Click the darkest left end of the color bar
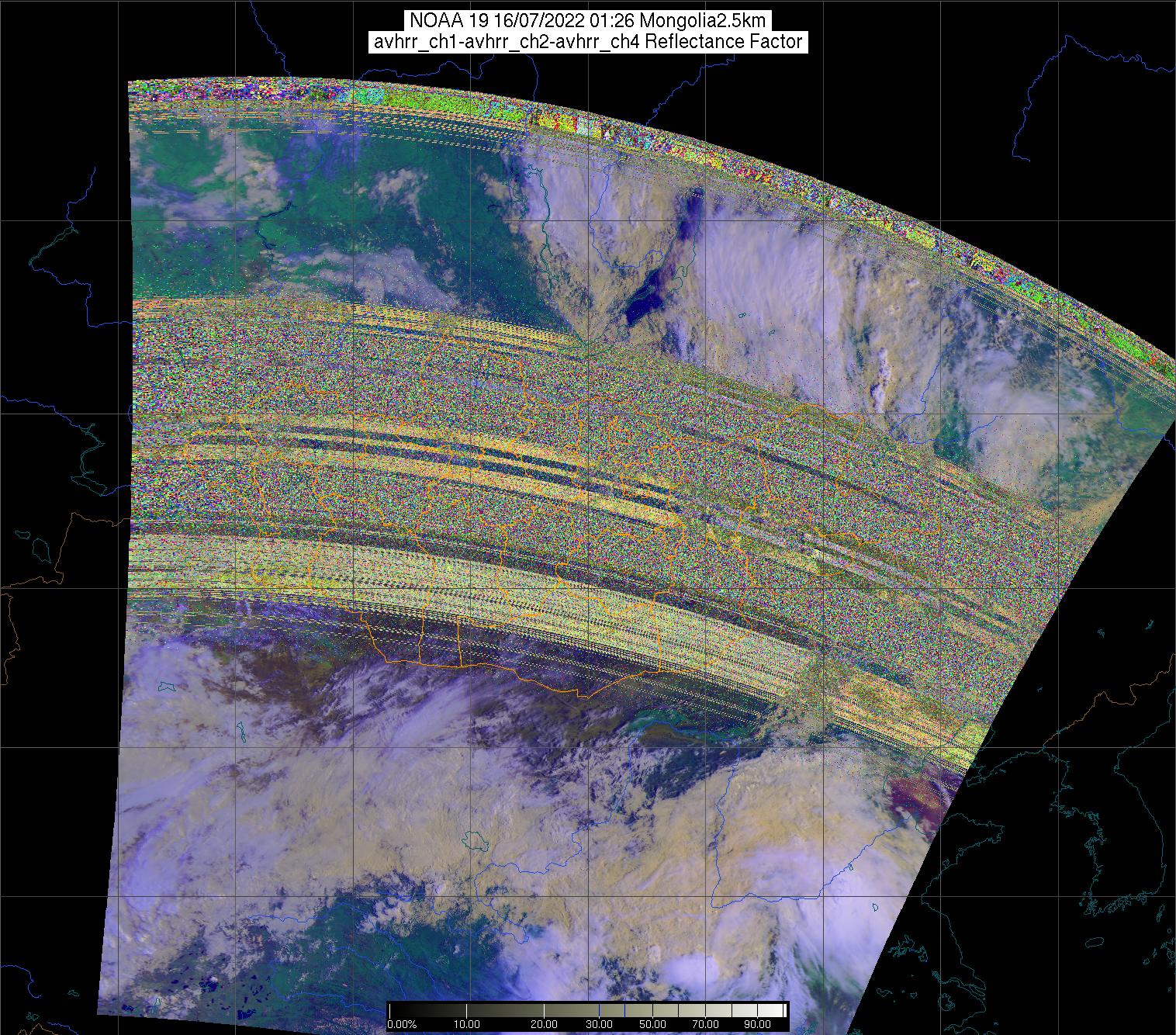 click(x=393, y=1010)
